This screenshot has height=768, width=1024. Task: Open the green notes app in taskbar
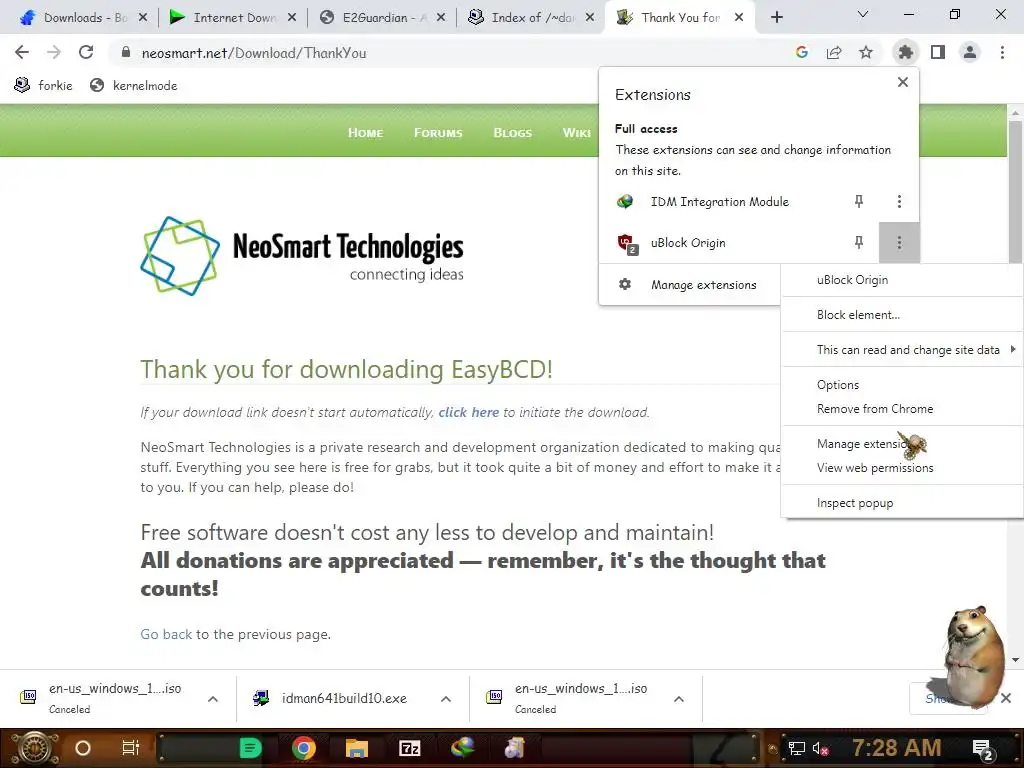pyautogui.click(x=250, y=748)
